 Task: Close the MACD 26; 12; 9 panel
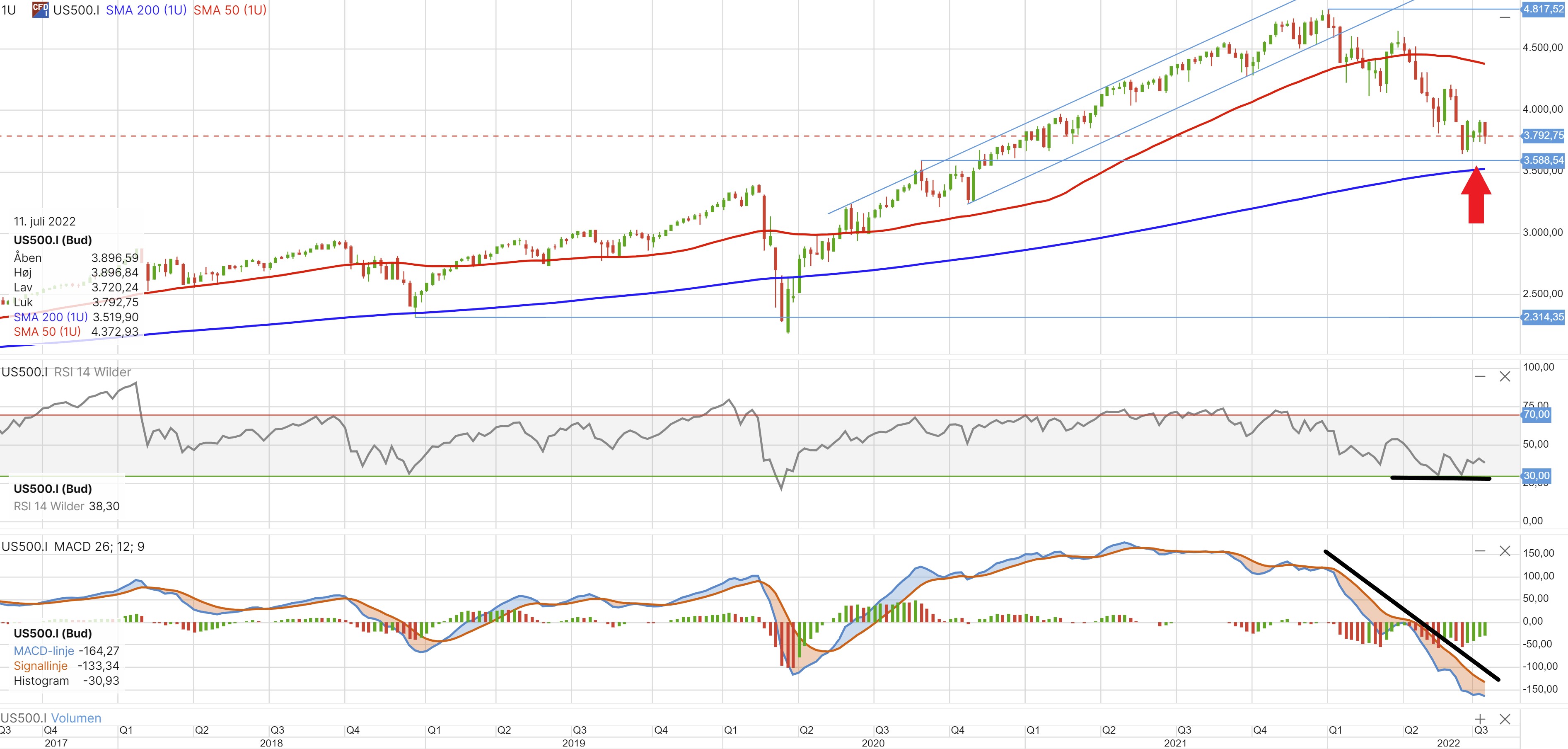pos(1505,551)
